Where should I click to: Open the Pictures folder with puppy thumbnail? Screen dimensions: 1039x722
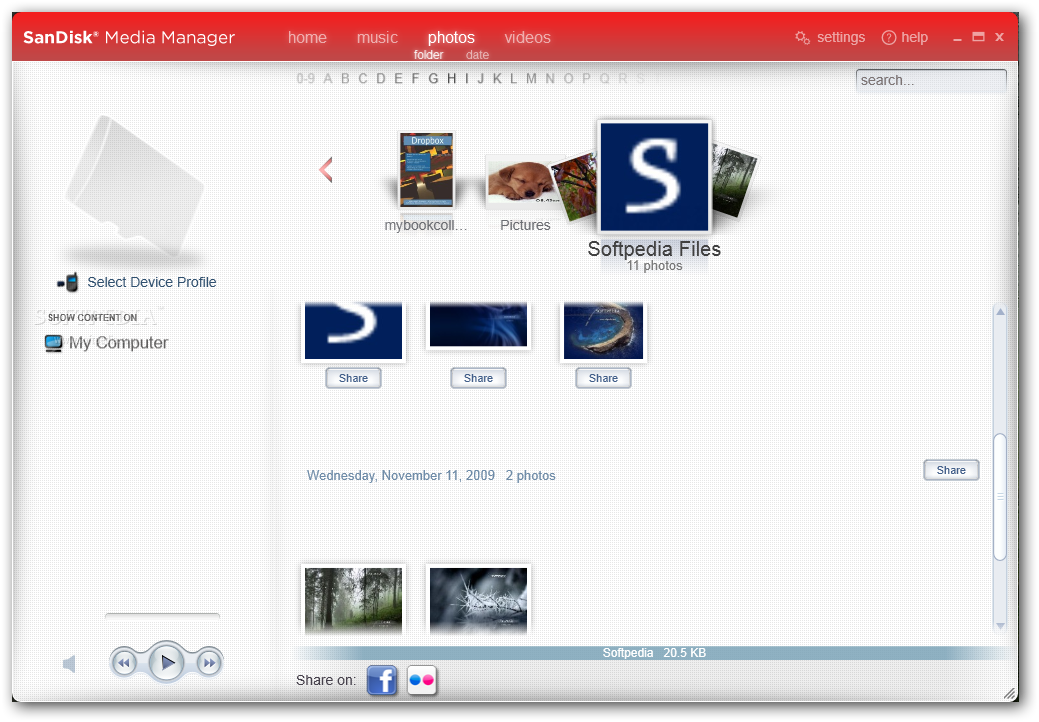(520, 181)
